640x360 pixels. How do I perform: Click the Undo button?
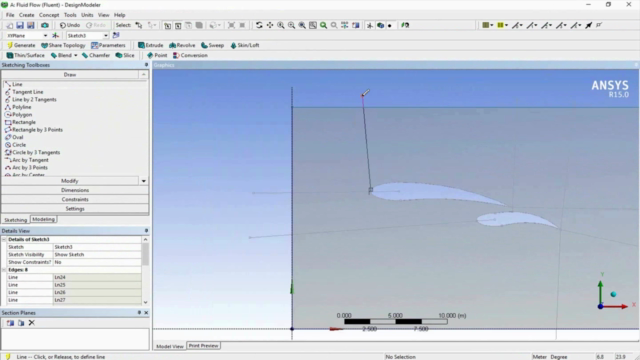(x=70, y=25)
